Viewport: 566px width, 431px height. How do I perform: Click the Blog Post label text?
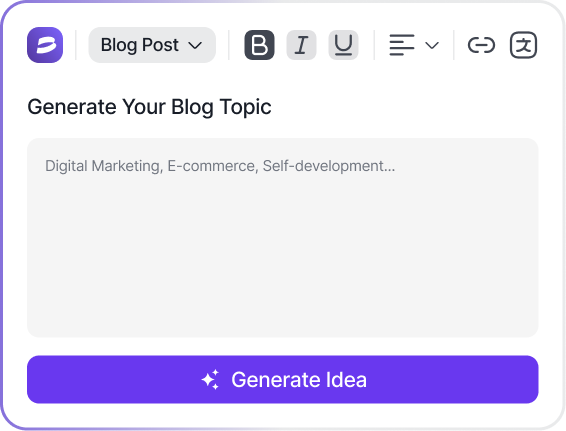click(x=139, y=45)
